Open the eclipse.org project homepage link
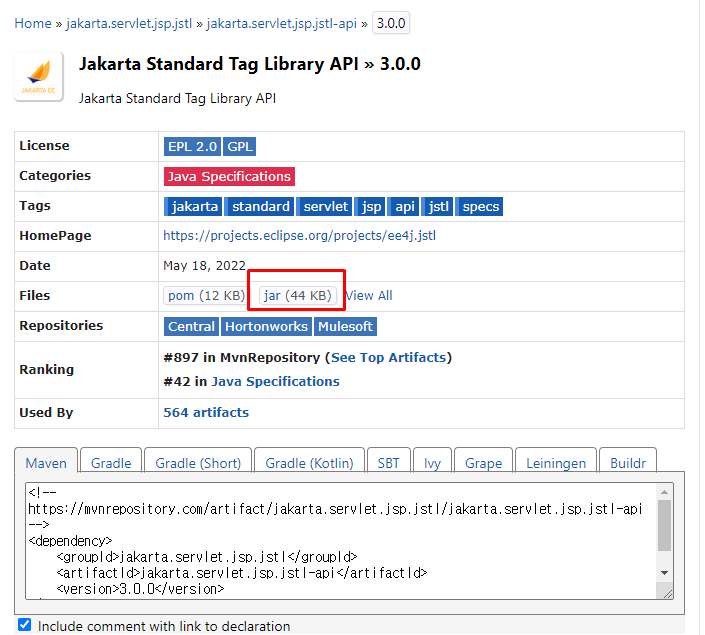The image size is (705, 635). pos(299,236)
